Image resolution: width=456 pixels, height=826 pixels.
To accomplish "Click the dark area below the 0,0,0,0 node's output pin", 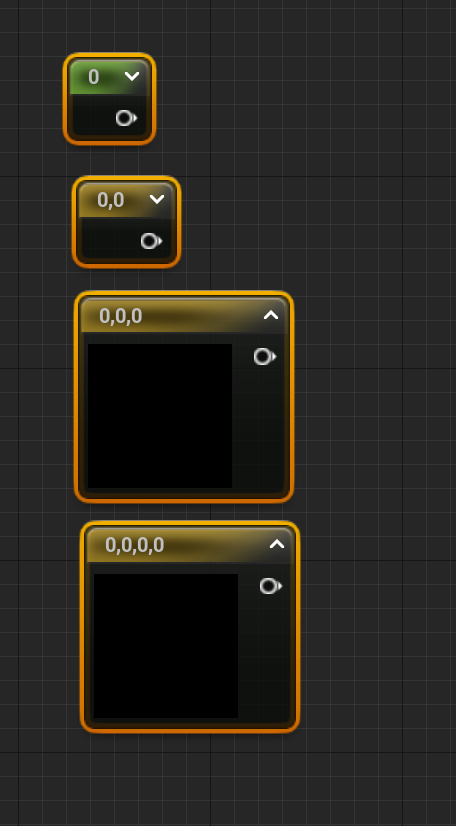I will 265,658.
